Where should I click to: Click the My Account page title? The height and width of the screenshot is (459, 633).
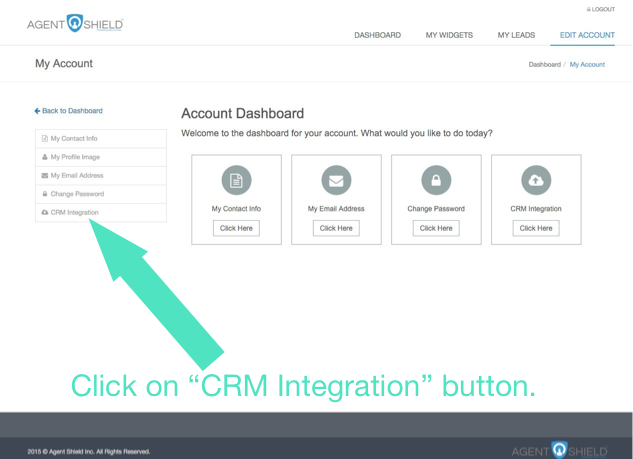[x=64, y=63]
